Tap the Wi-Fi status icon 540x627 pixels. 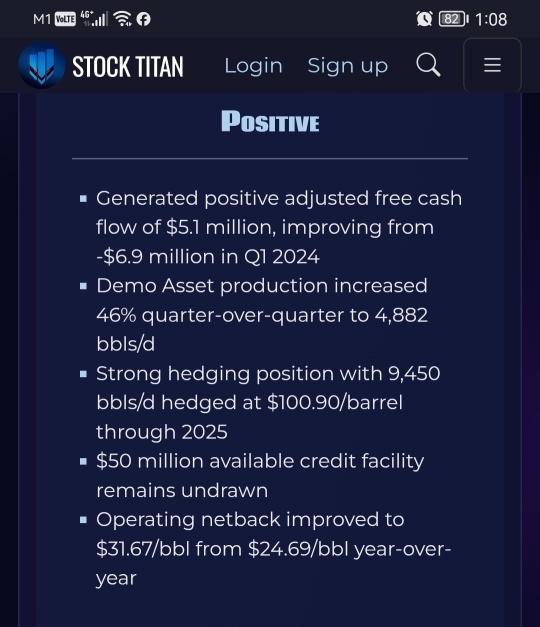122,18
